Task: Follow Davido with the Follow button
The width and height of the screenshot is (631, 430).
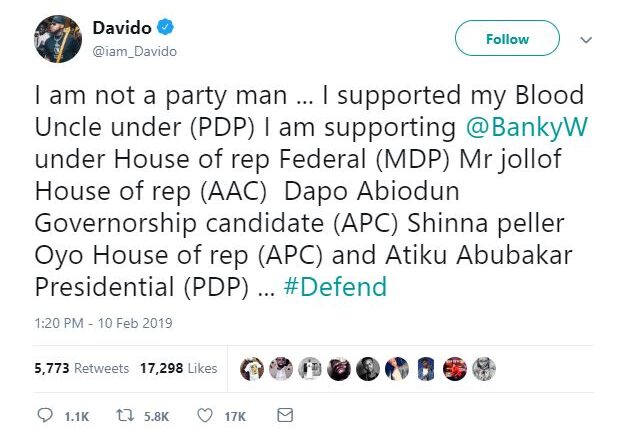Action: 507,39
